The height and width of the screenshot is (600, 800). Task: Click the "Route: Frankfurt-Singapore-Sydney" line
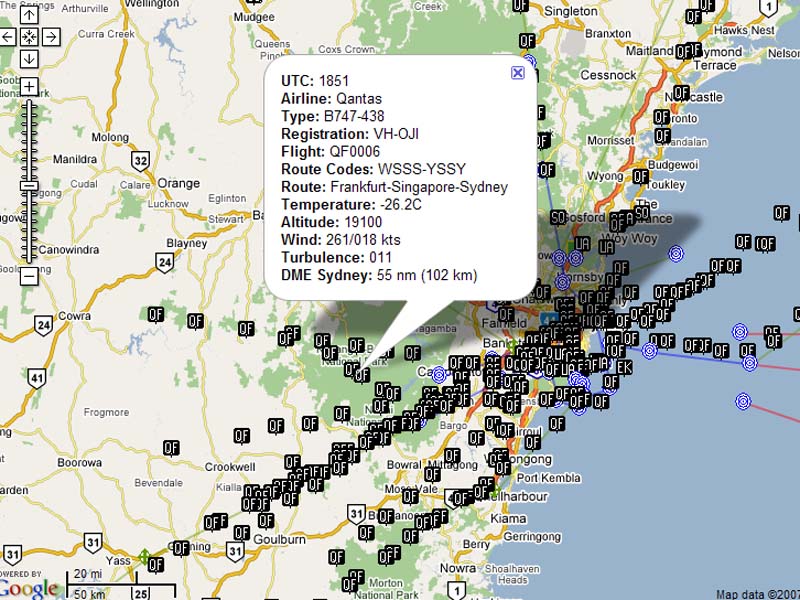coord(394,187)
